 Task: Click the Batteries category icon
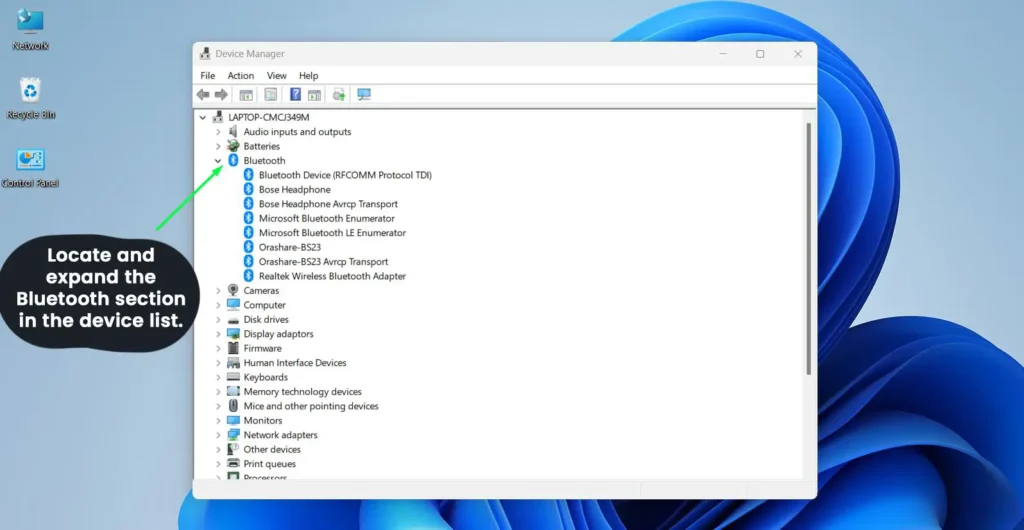coord(233,146)
